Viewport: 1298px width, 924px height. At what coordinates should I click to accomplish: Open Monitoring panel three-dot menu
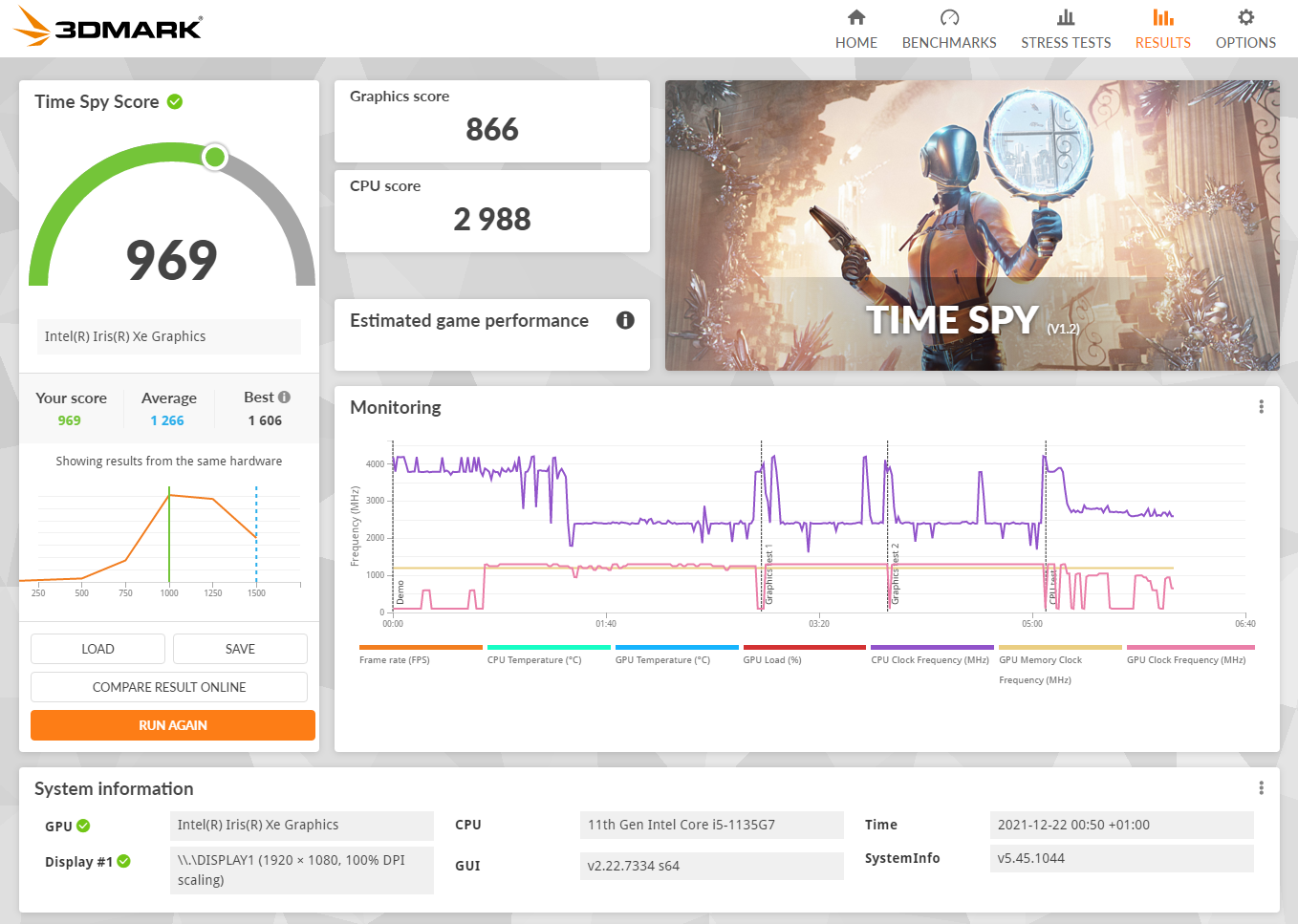(x=1261, y=407)
